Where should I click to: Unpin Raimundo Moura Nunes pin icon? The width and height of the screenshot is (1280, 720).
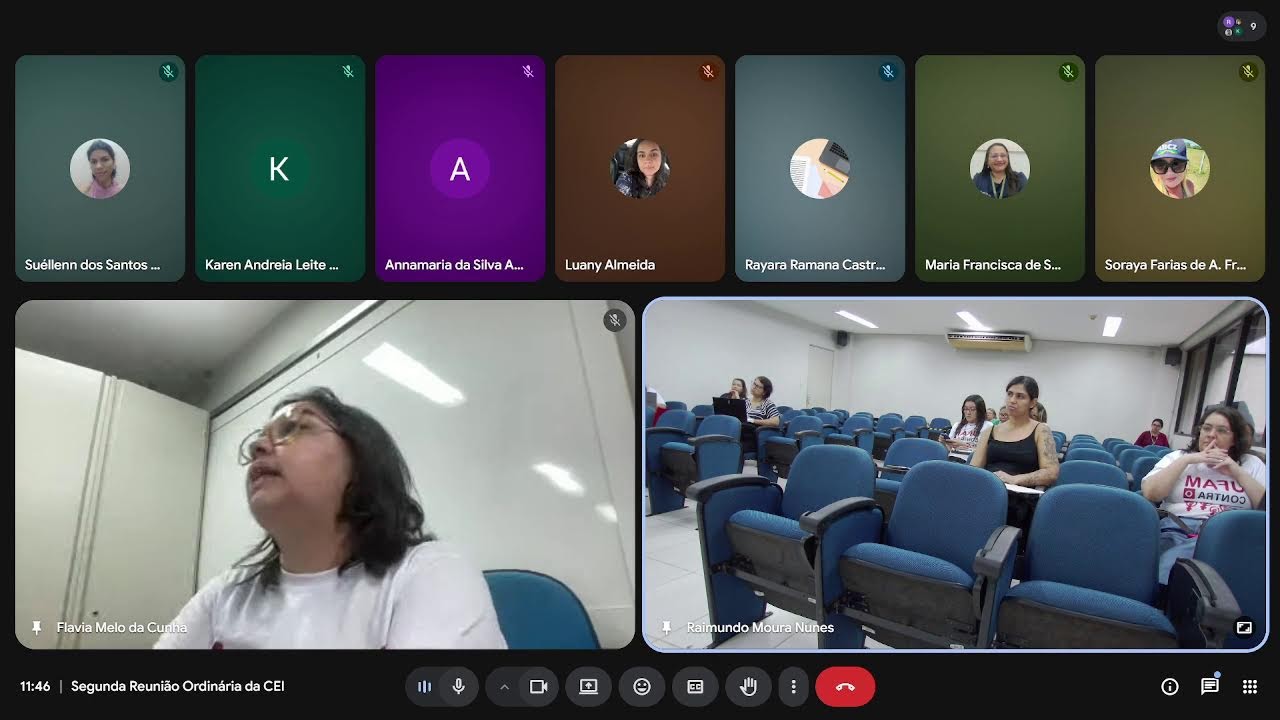666,628
